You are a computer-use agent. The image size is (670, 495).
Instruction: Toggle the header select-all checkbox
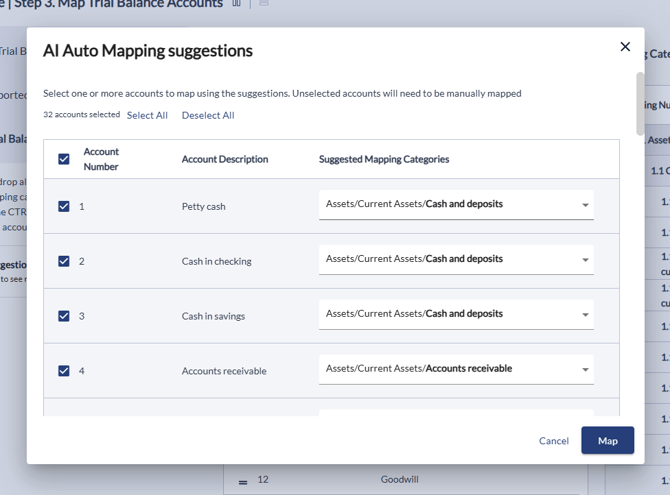[x=64, y=159]
